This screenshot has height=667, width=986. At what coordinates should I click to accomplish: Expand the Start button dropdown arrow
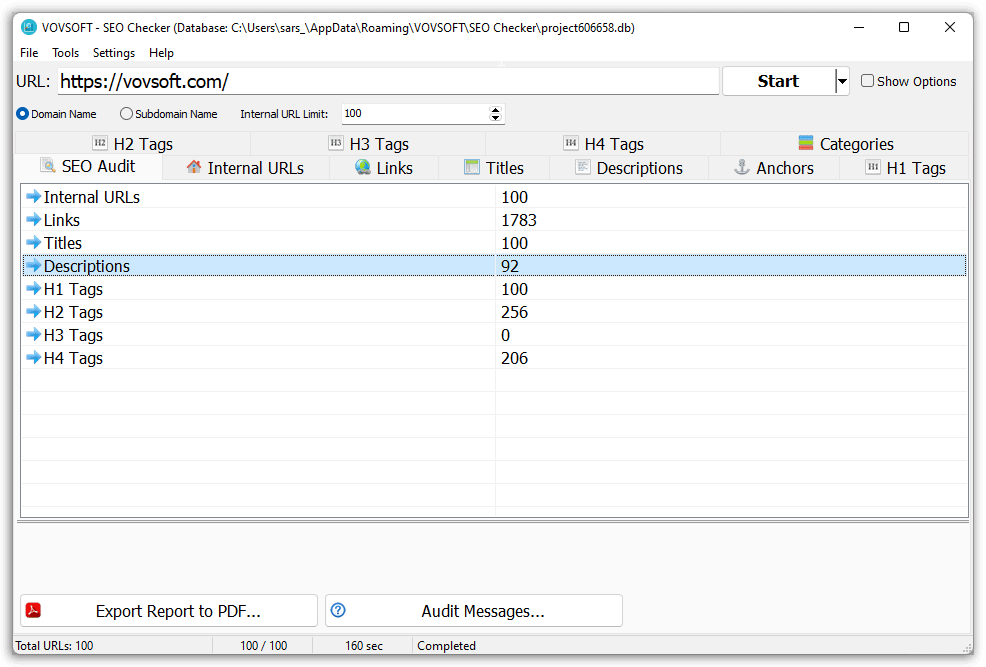842,81
